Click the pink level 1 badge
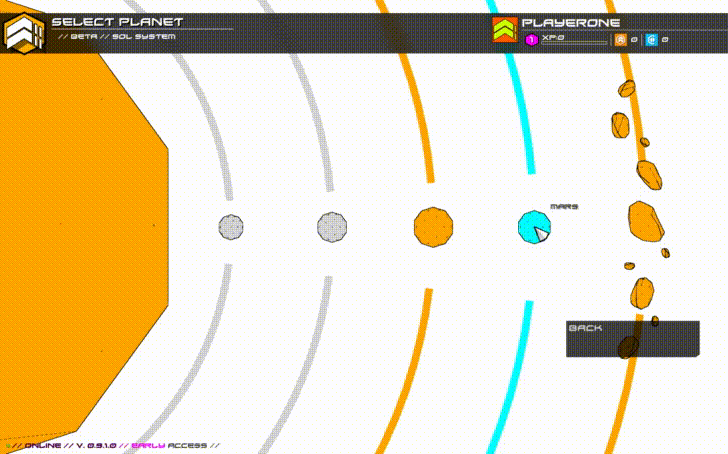 pos(532,40)
